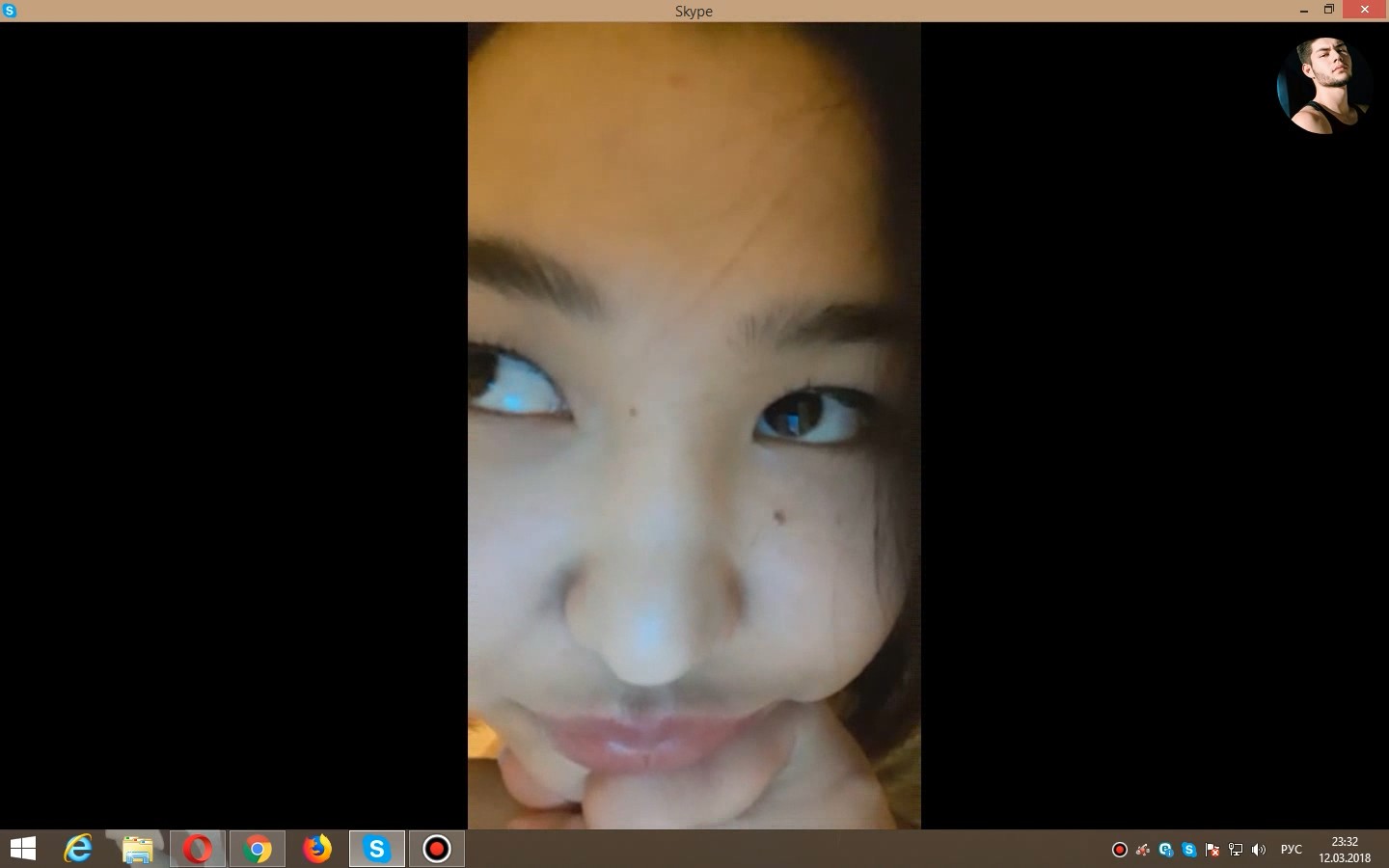The image size is (1389, 868).
Task: Click the self-view profile picture thumbnail
Action: pyautogui.click(x=1323, y=86)
